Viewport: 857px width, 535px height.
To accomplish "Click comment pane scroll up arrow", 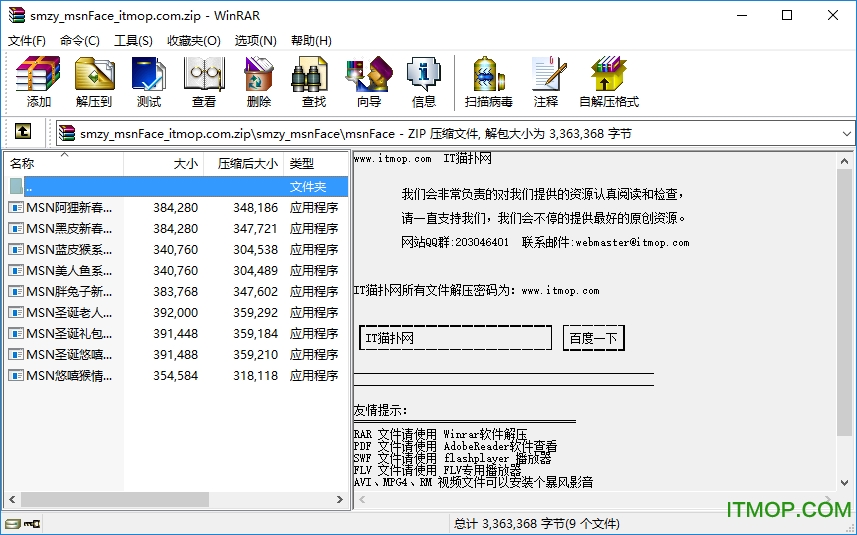I will point(844,161).
